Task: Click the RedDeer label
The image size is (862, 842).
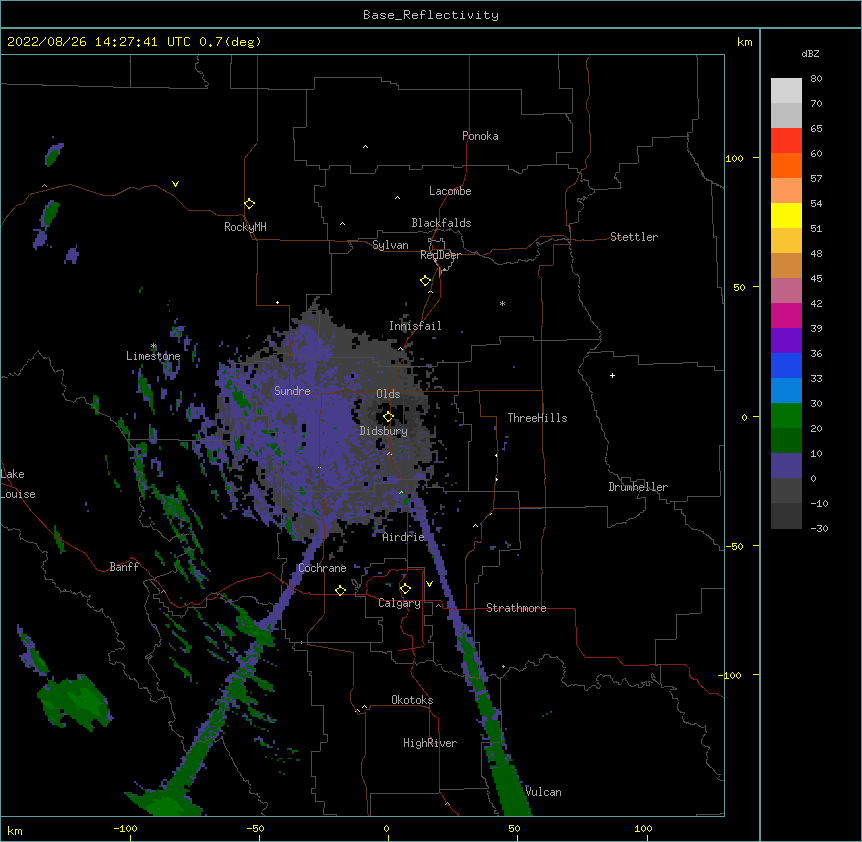Action: coord(440,255)
